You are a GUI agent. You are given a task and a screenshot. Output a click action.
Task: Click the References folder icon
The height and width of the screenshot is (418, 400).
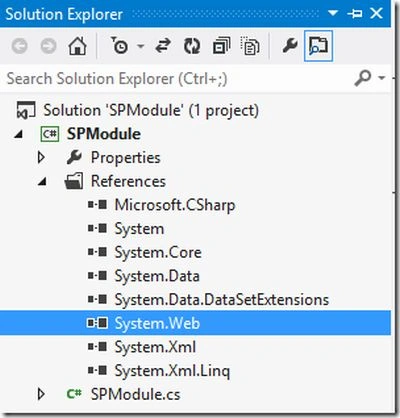(74, 181)
